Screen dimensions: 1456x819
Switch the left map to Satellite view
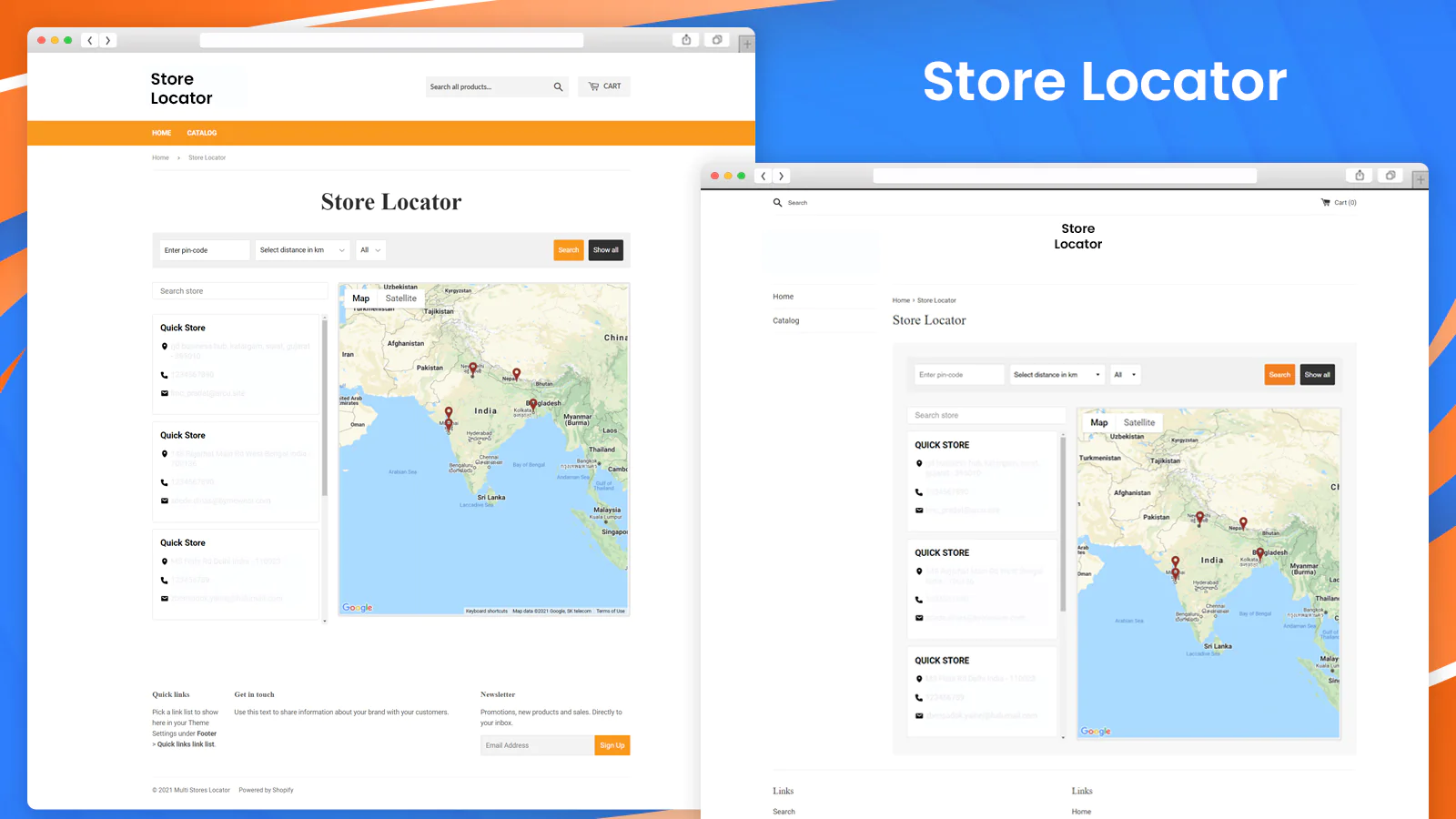click(x=400, y=298)
